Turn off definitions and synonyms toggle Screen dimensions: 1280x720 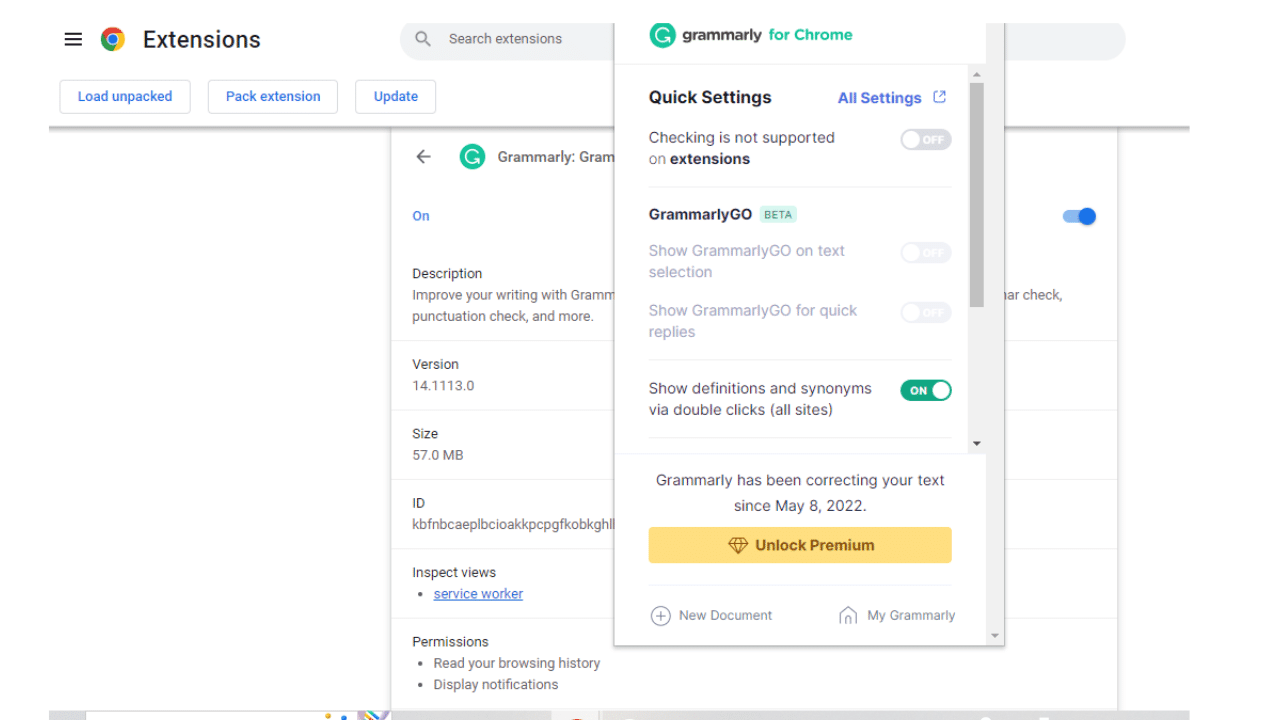click(925, 391)
